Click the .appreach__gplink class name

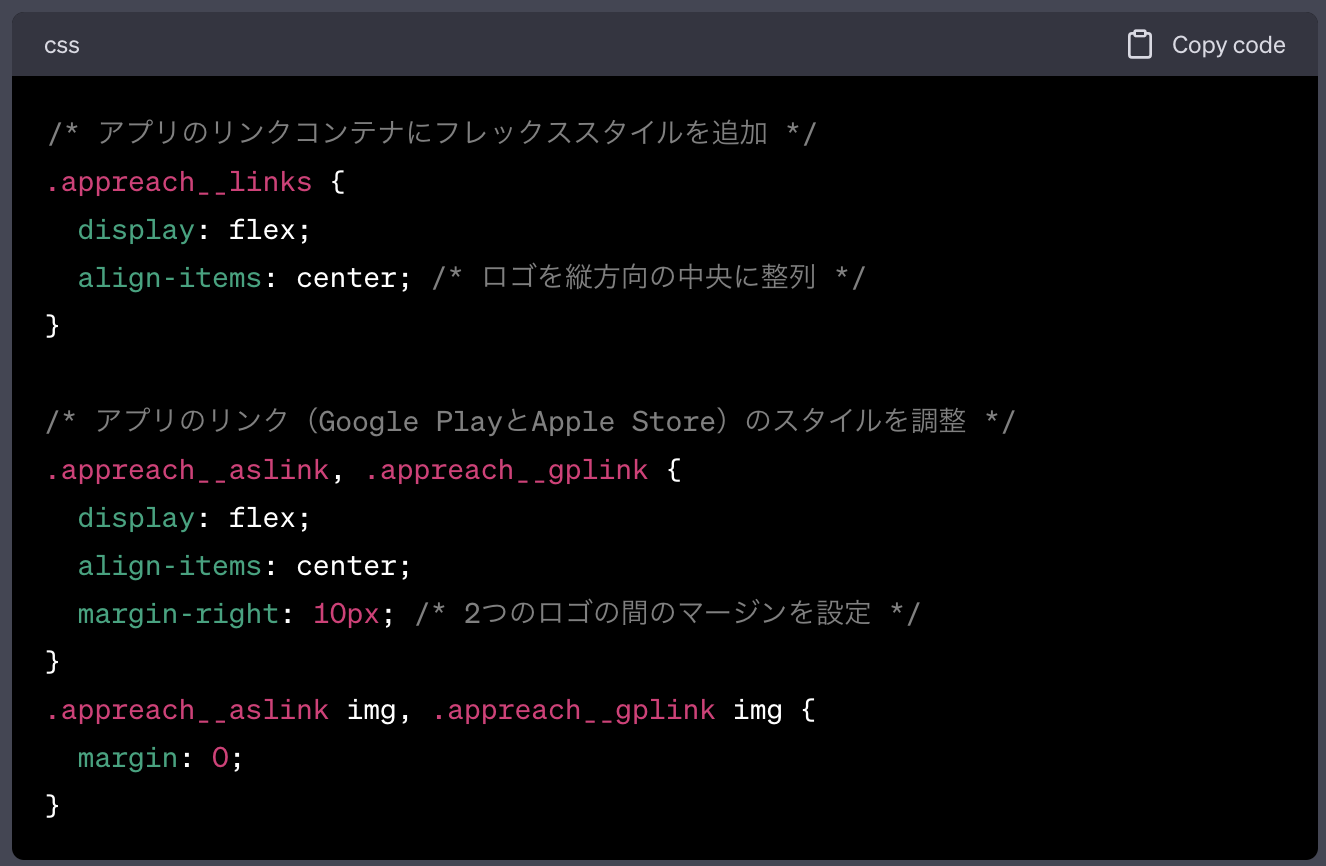click(x=507, y=469)
